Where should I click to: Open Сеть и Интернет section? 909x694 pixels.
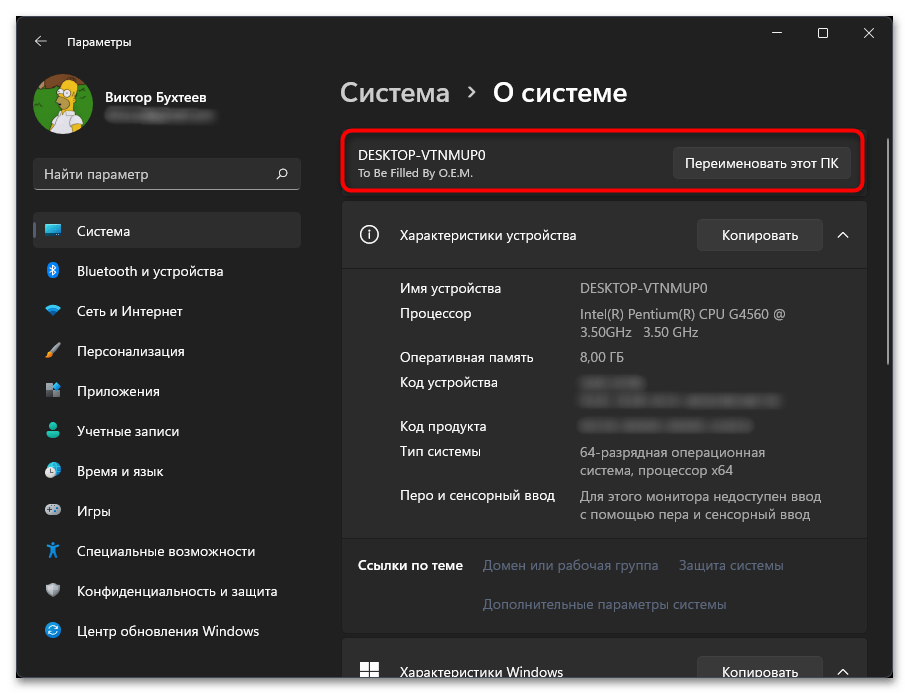(x=167, y=311)
